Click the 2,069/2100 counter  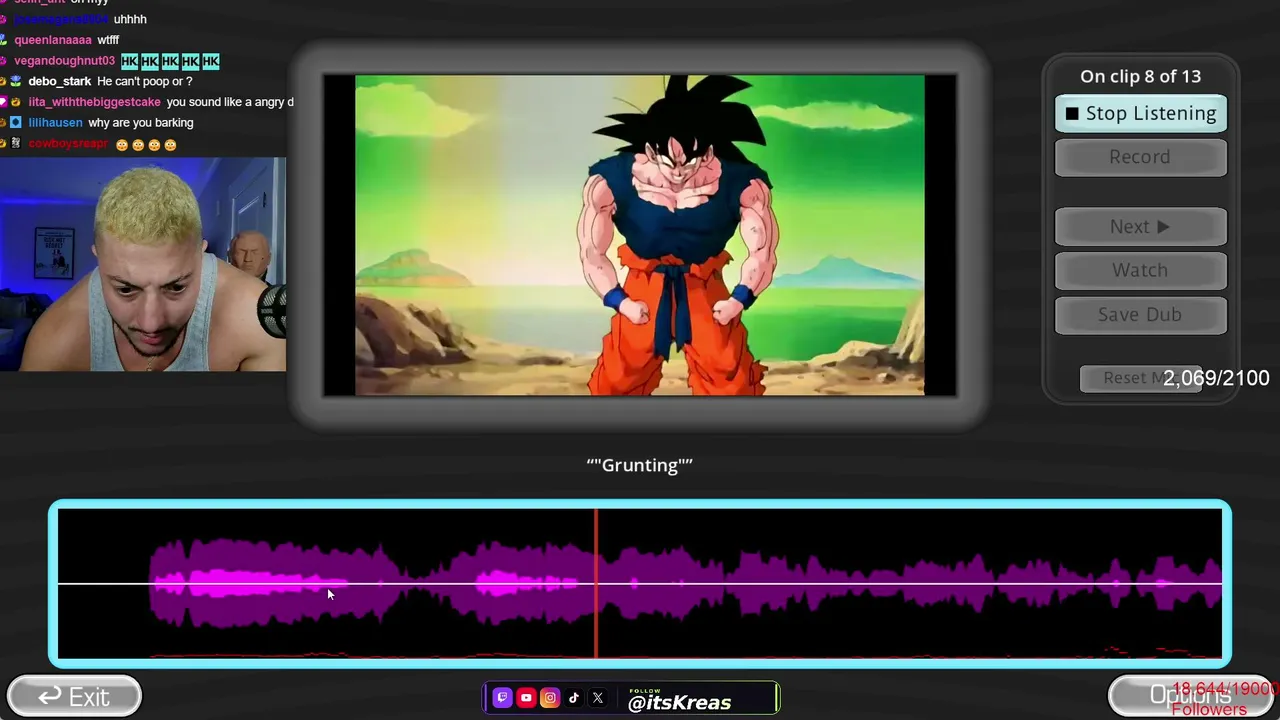click(x=1216, y=378)
